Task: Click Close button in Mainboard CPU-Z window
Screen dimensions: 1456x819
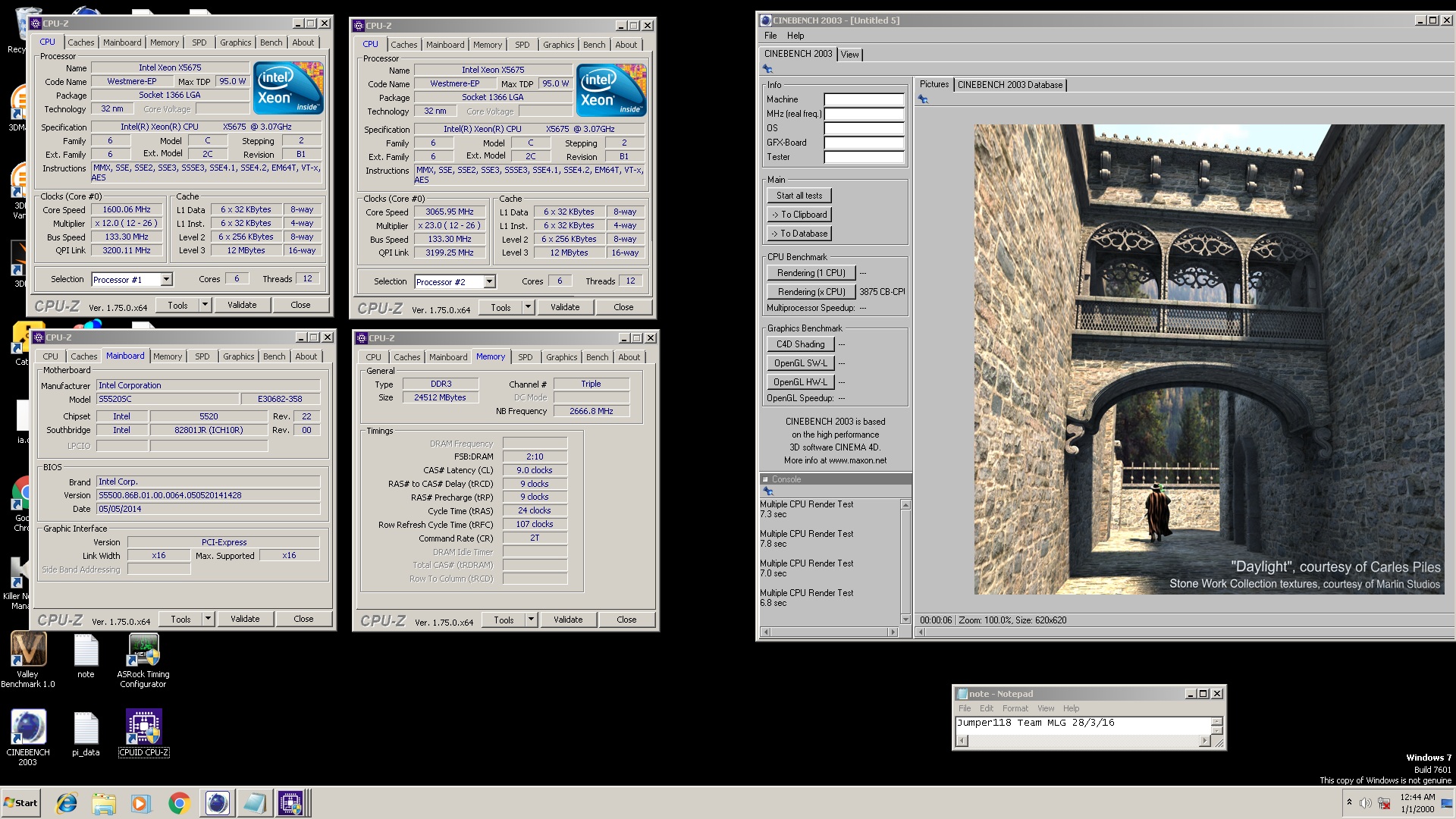Action: pyautogui.click(x=303, y=619)
